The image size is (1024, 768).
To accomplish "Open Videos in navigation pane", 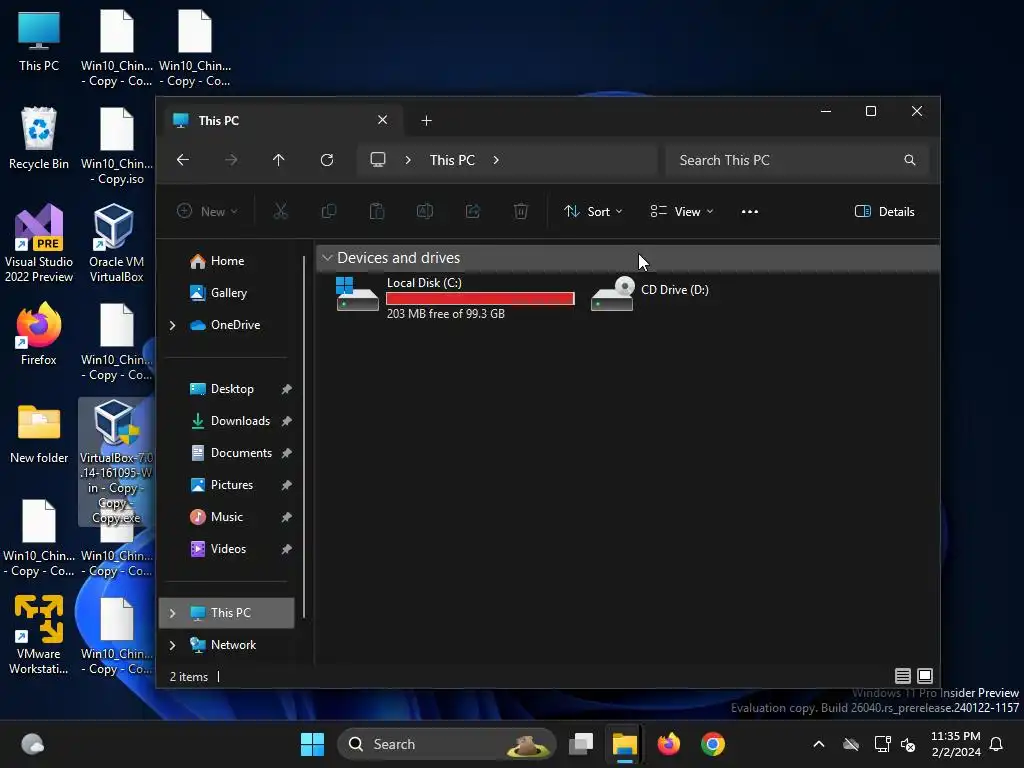I will (226, 549).
